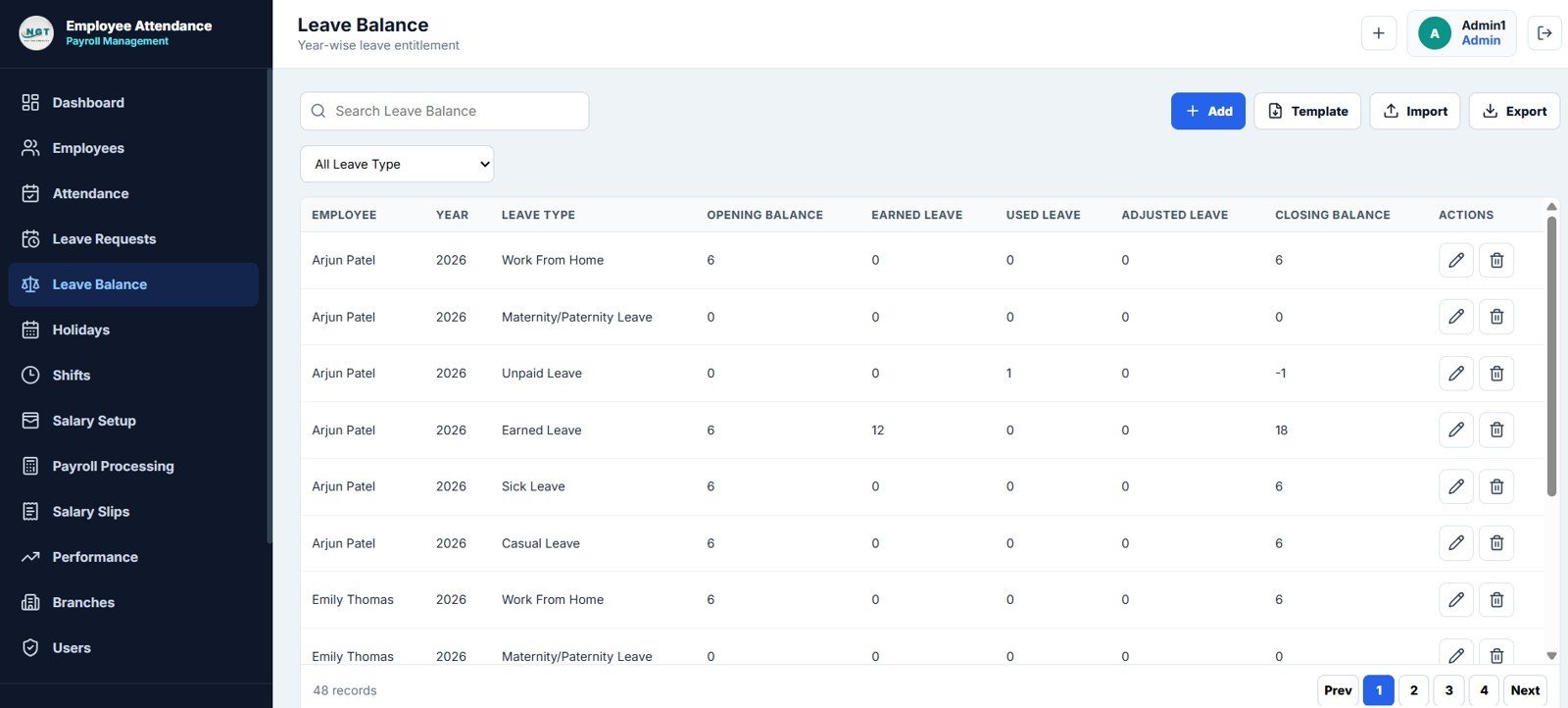Focus the Search Leave Balance field

[x=444, y=111]
